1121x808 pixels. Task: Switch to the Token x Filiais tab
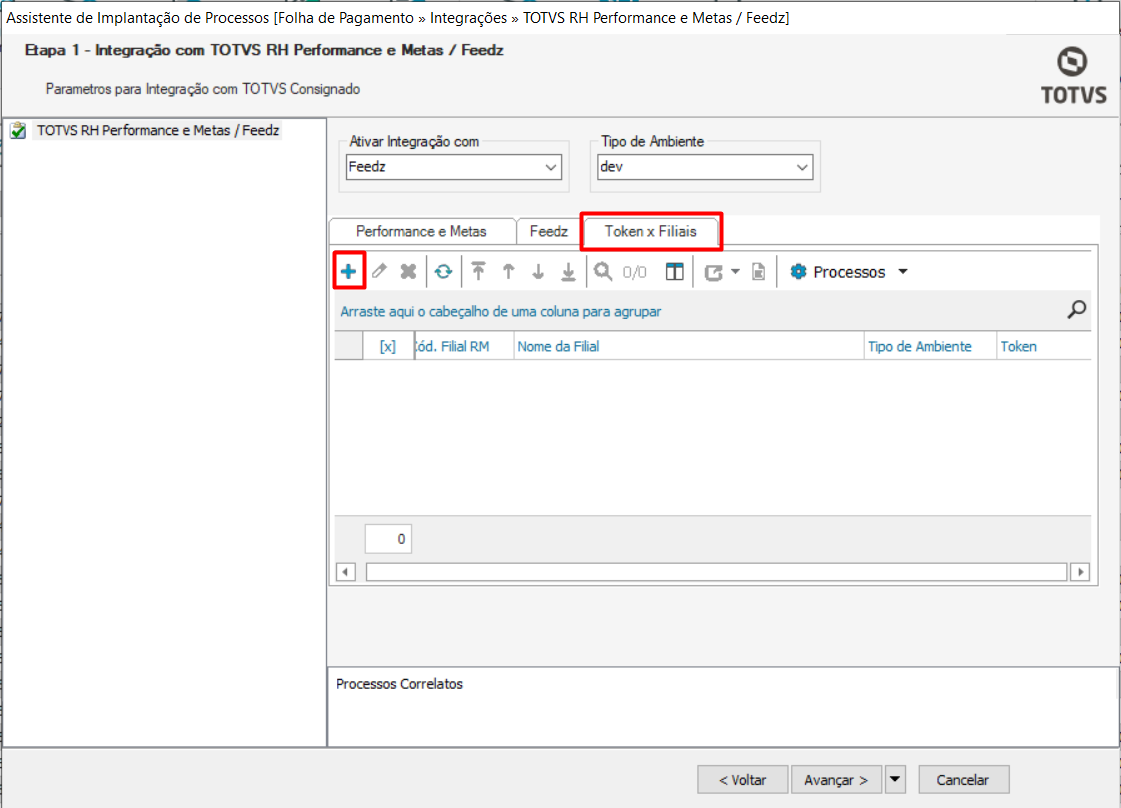651,231
